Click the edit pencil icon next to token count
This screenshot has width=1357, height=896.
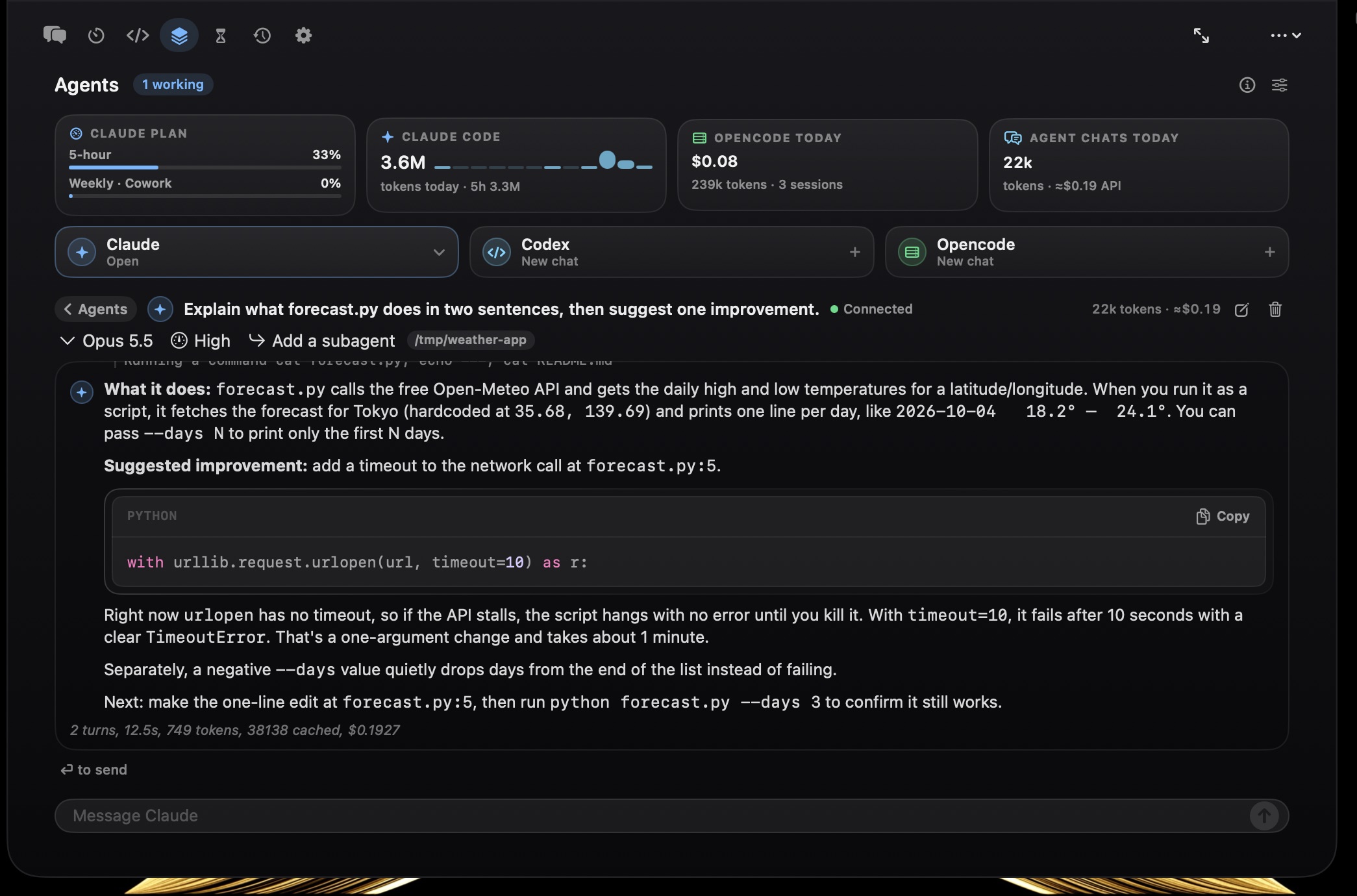pyautogui.click(x=1242, y=310)
